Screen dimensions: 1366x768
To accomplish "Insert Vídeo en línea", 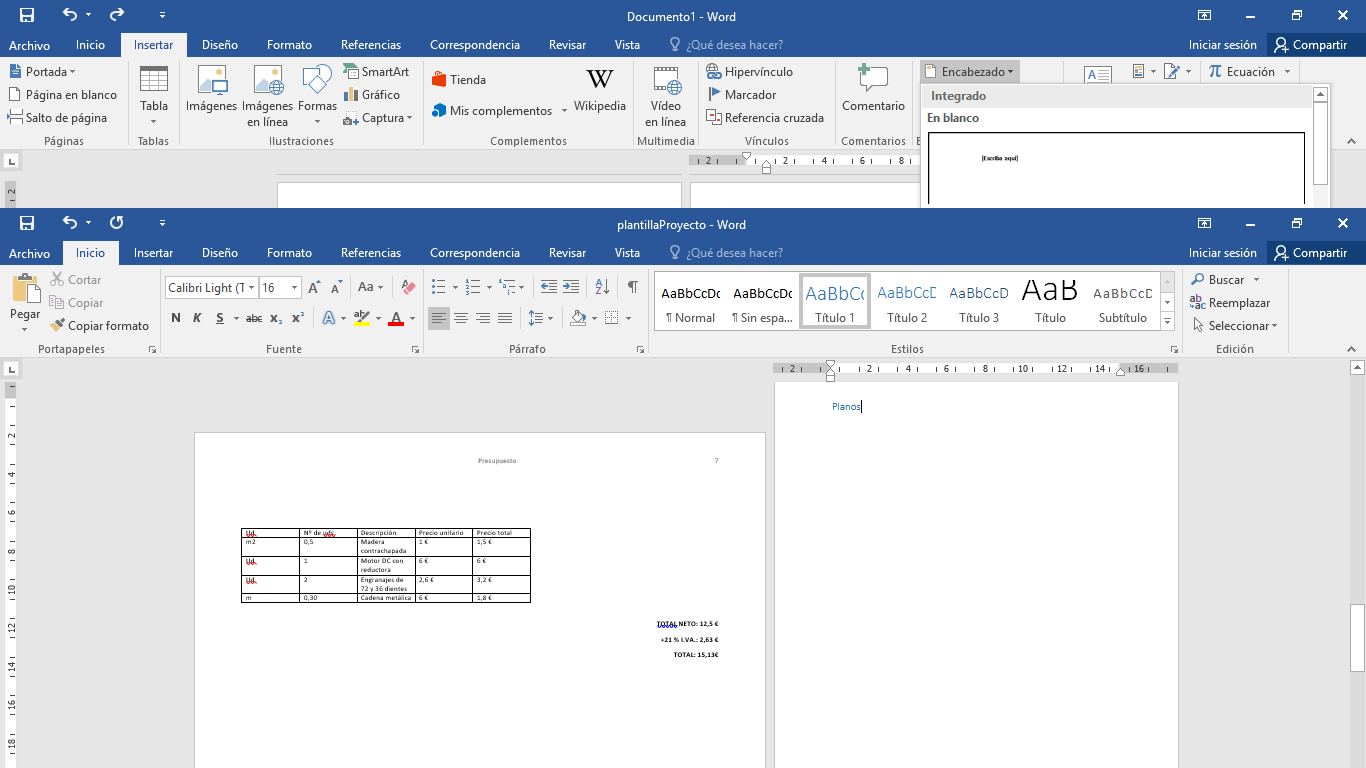I will (666, 96).
